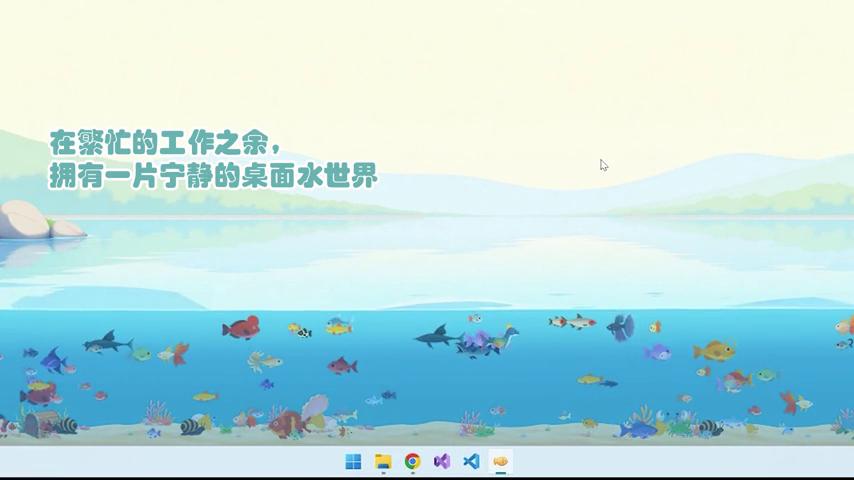
Task: Tap the big red flowerhorn fish
Action: (241, 327)
